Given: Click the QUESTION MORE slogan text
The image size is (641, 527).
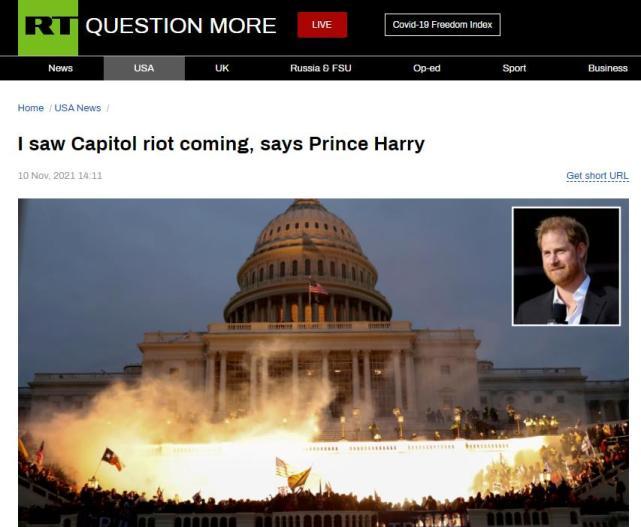Looking at the screenshot, I should 181,26.
